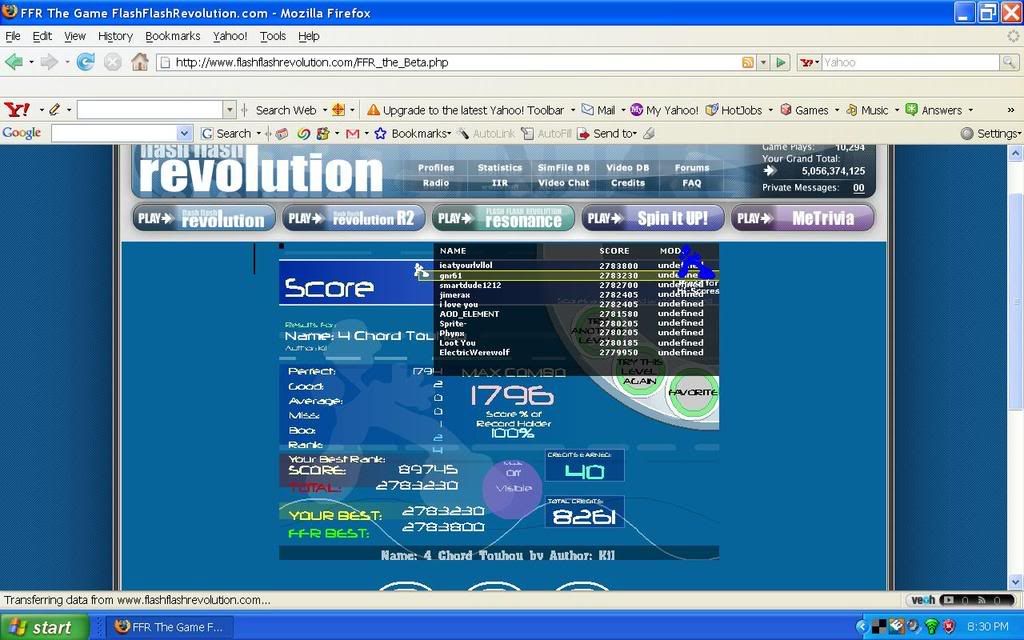Expand the address bar URL history dropdown

pyautogui.click(x=764, y=62)
